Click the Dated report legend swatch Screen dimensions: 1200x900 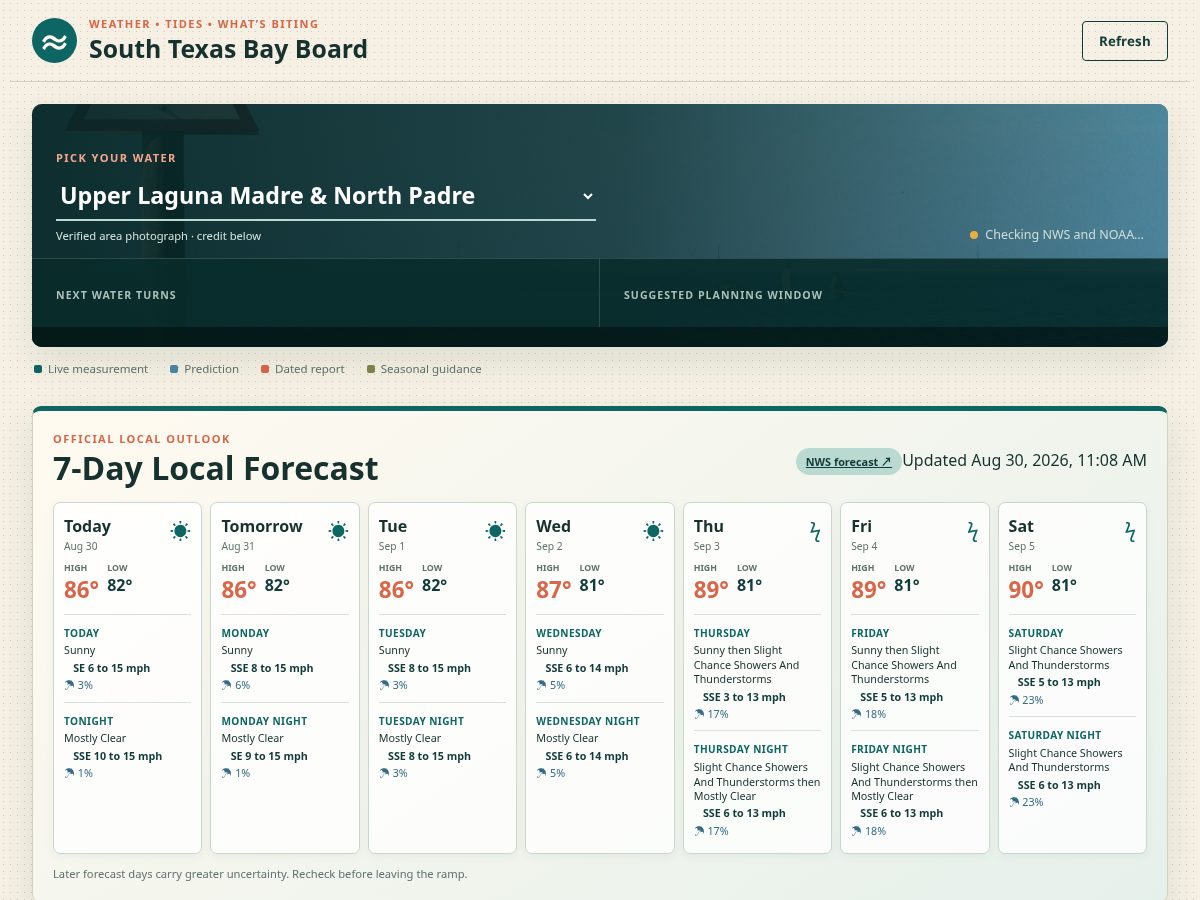[x=265, y=369]
